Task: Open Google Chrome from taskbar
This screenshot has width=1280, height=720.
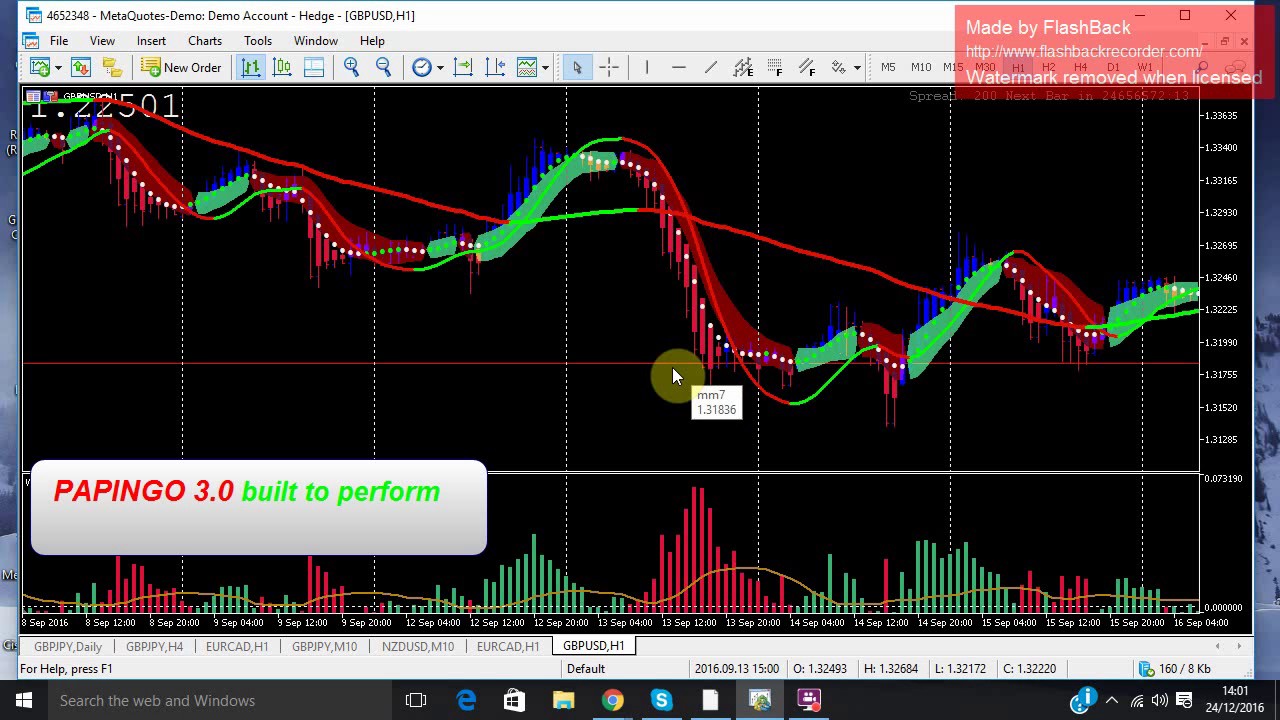Action: (x=613, y=701)
